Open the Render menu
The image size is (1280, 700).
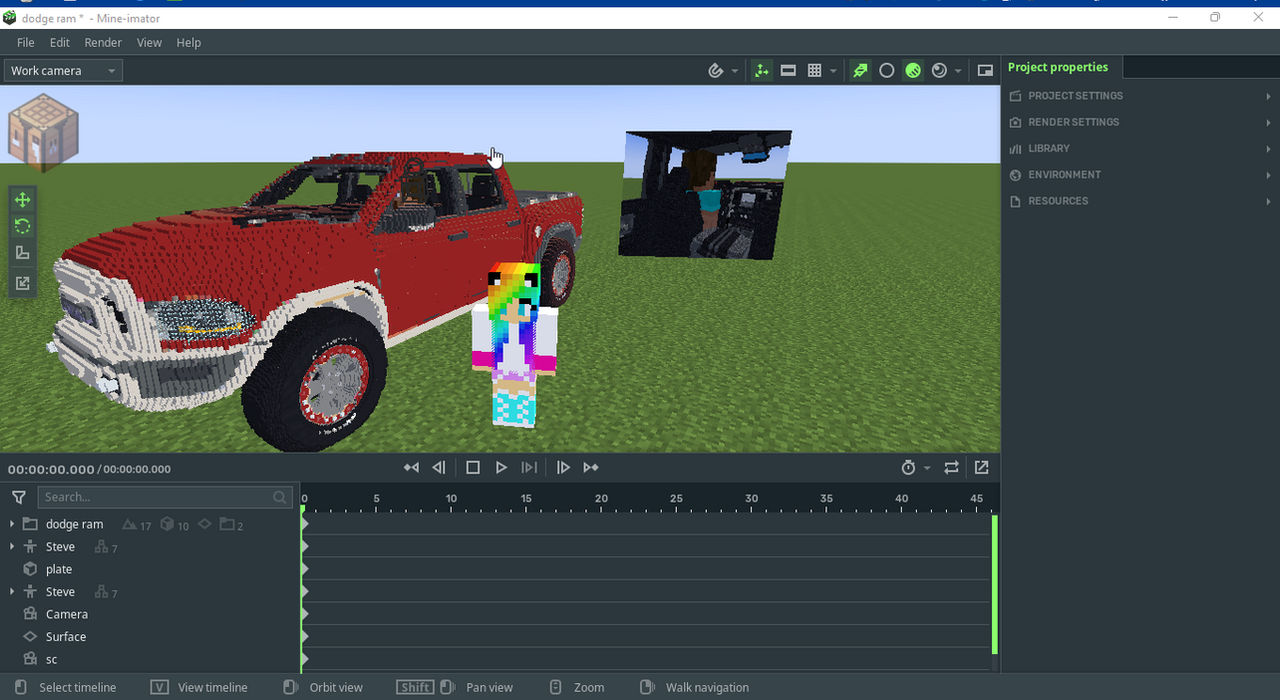(x=103, y=43)
